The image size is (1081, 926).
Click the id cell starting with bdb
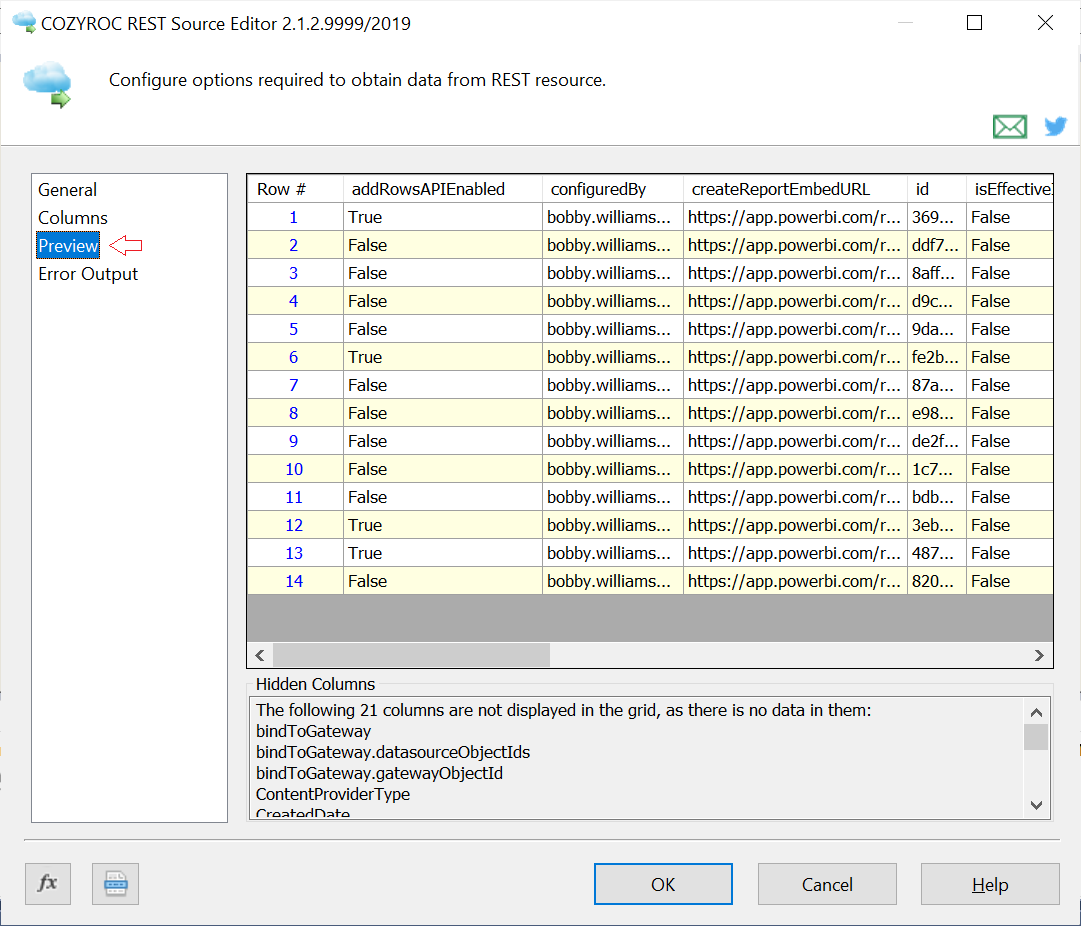[936, 497]
